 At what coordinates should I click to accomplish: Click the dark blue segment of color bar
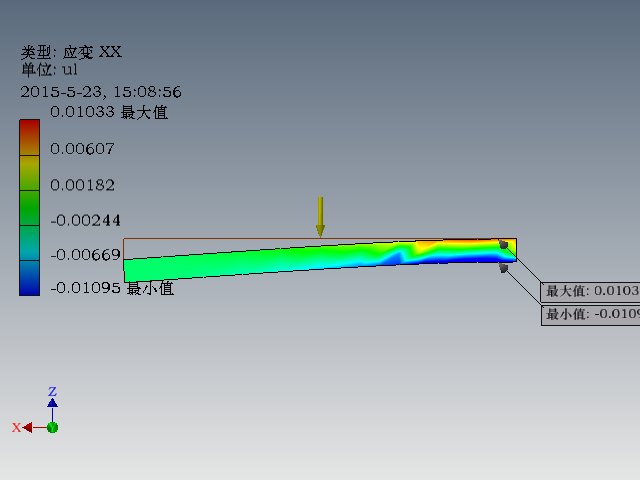(x=29, y=278)
